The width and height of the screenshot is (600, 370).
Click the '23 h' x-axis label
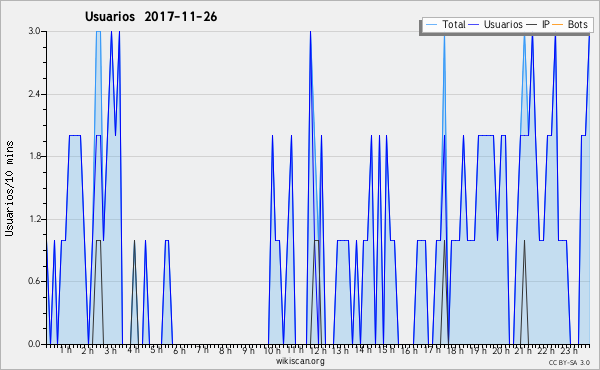point(569,351)
